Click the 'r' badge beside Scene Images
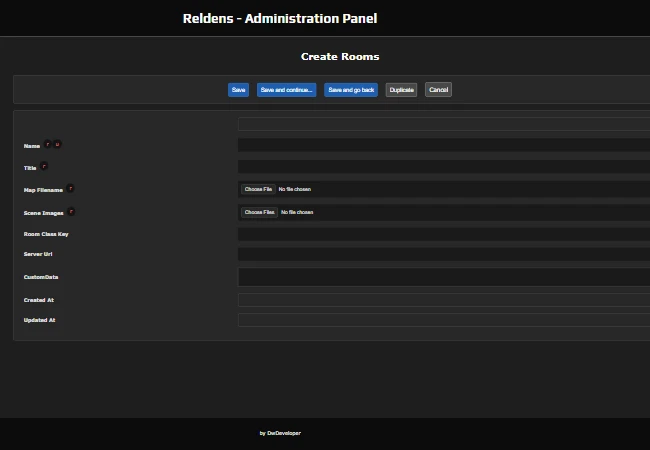 71,212
